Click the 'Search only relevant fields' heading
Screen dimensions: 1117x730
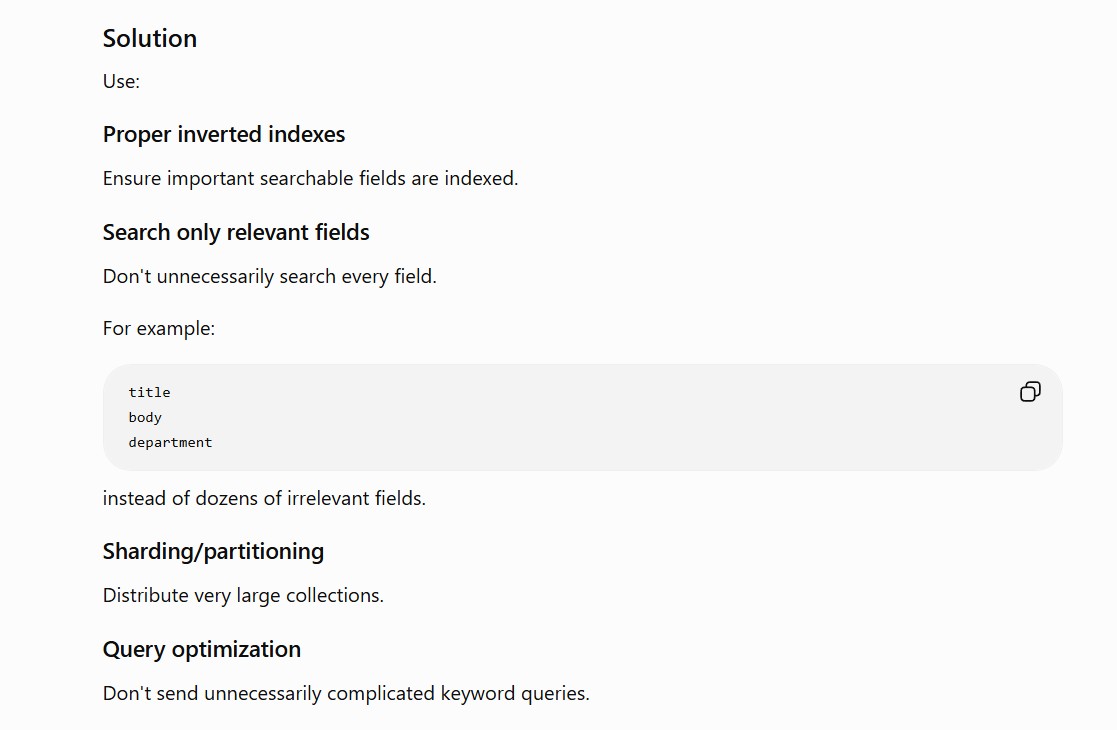pos(236,232)
